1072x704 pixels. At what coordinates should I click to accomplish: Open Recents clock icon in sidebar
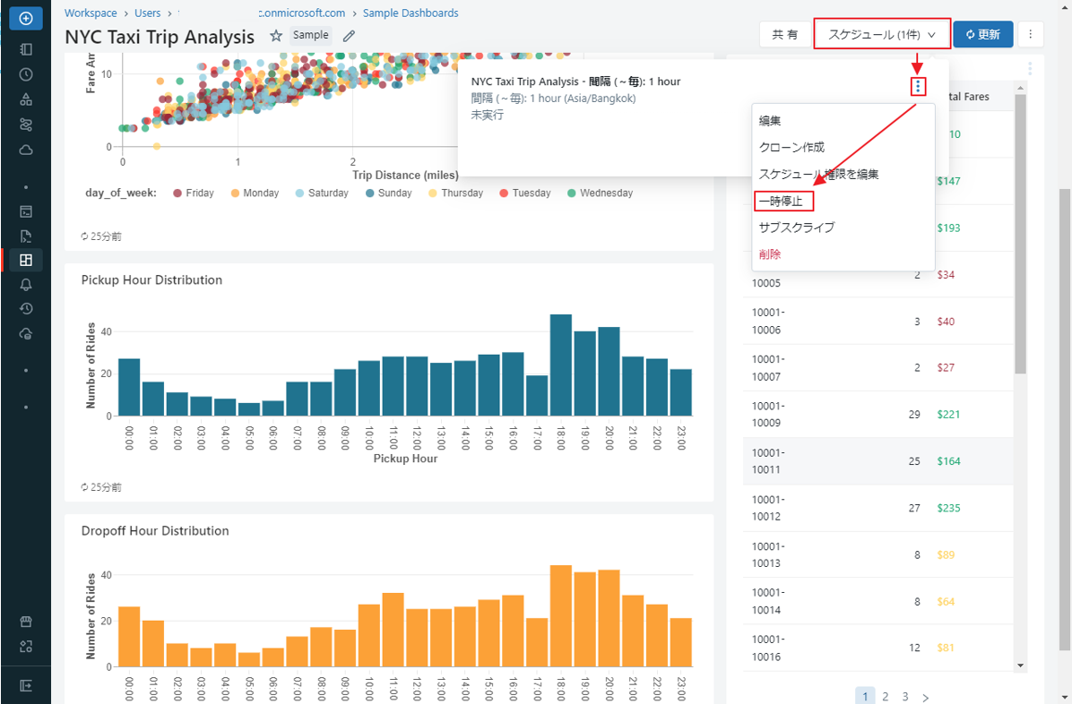pyautogui.click(x=26, y=74)
